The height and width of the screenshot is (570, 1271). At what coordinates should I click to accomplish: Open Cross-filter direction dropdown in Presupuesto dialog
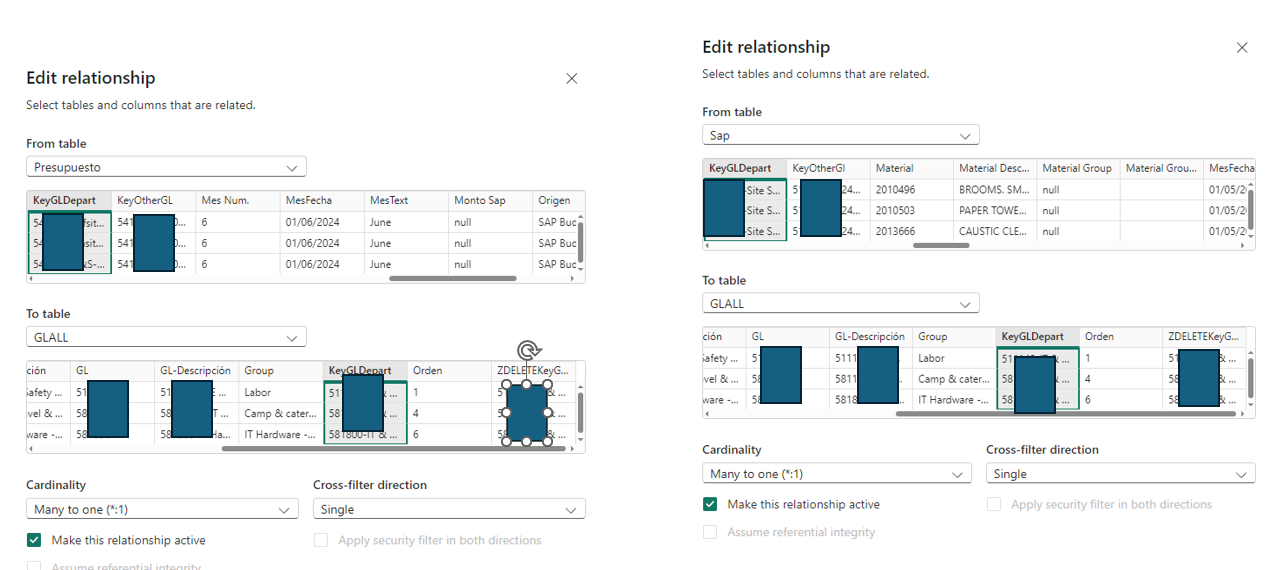coord(449,509)
